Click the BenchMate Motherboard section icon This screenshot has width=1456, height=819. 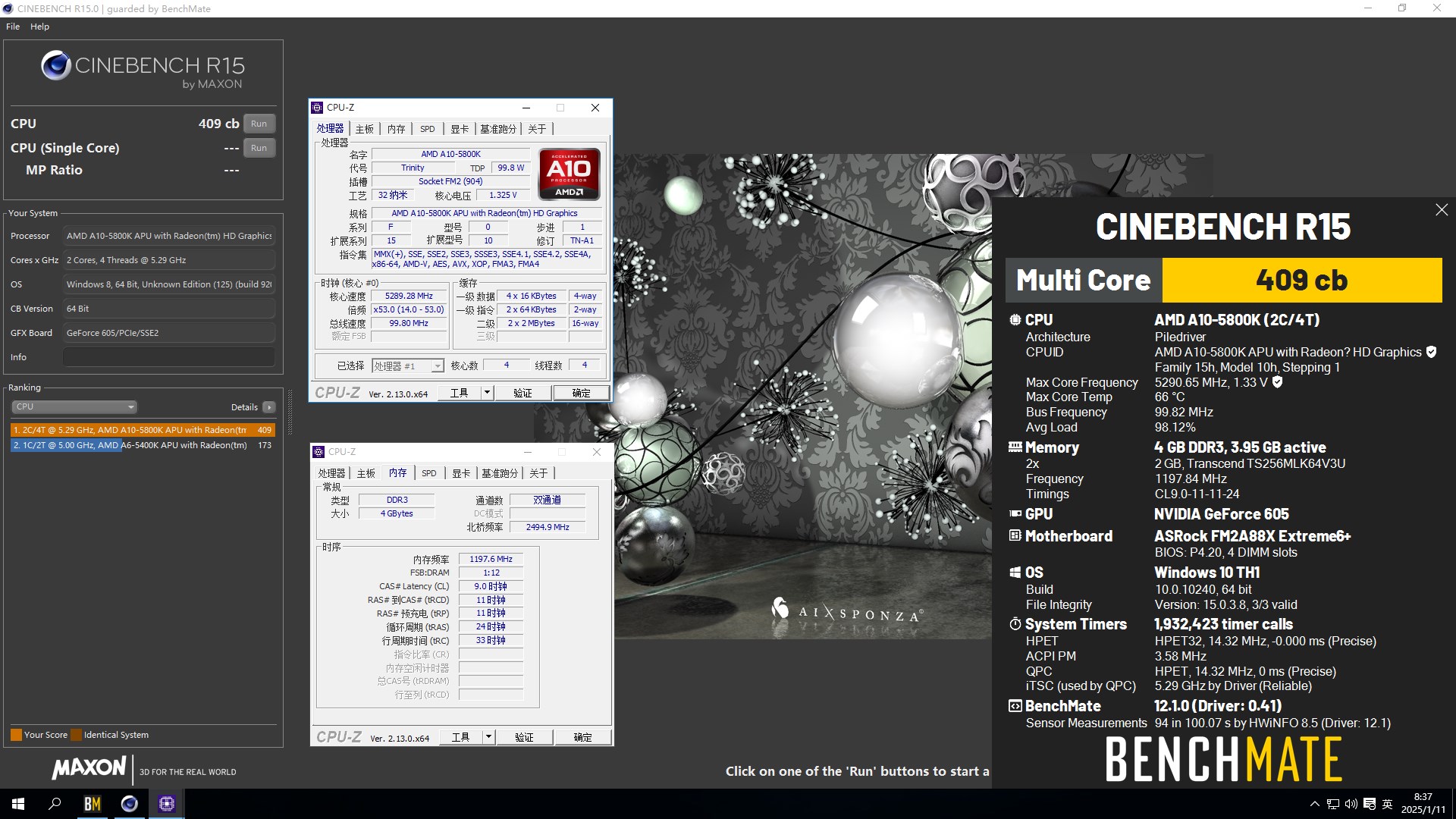click(x=1015, y=535)
